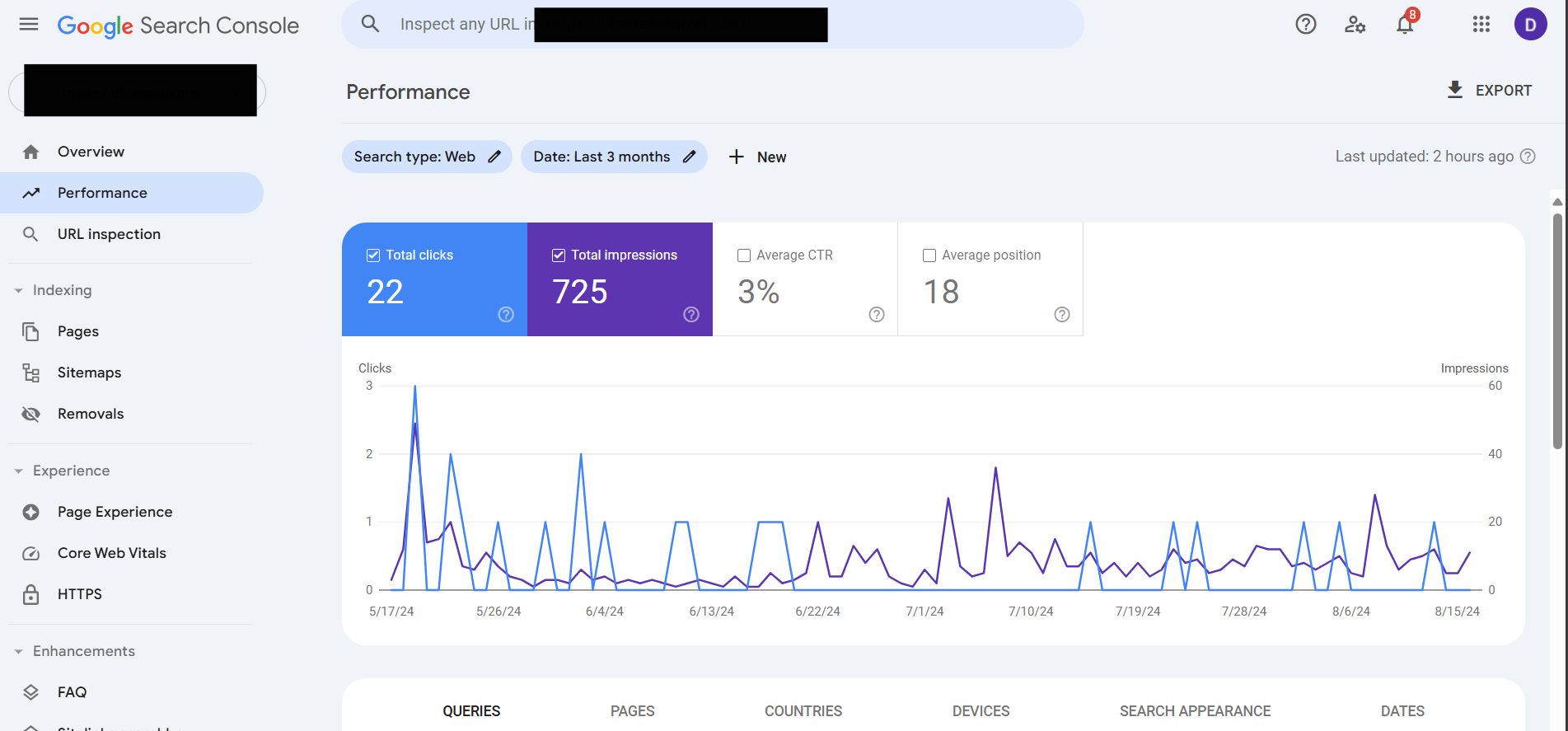Click the Pages documents icon
This screenshot has width=1568, height=731.
point(31,331)
